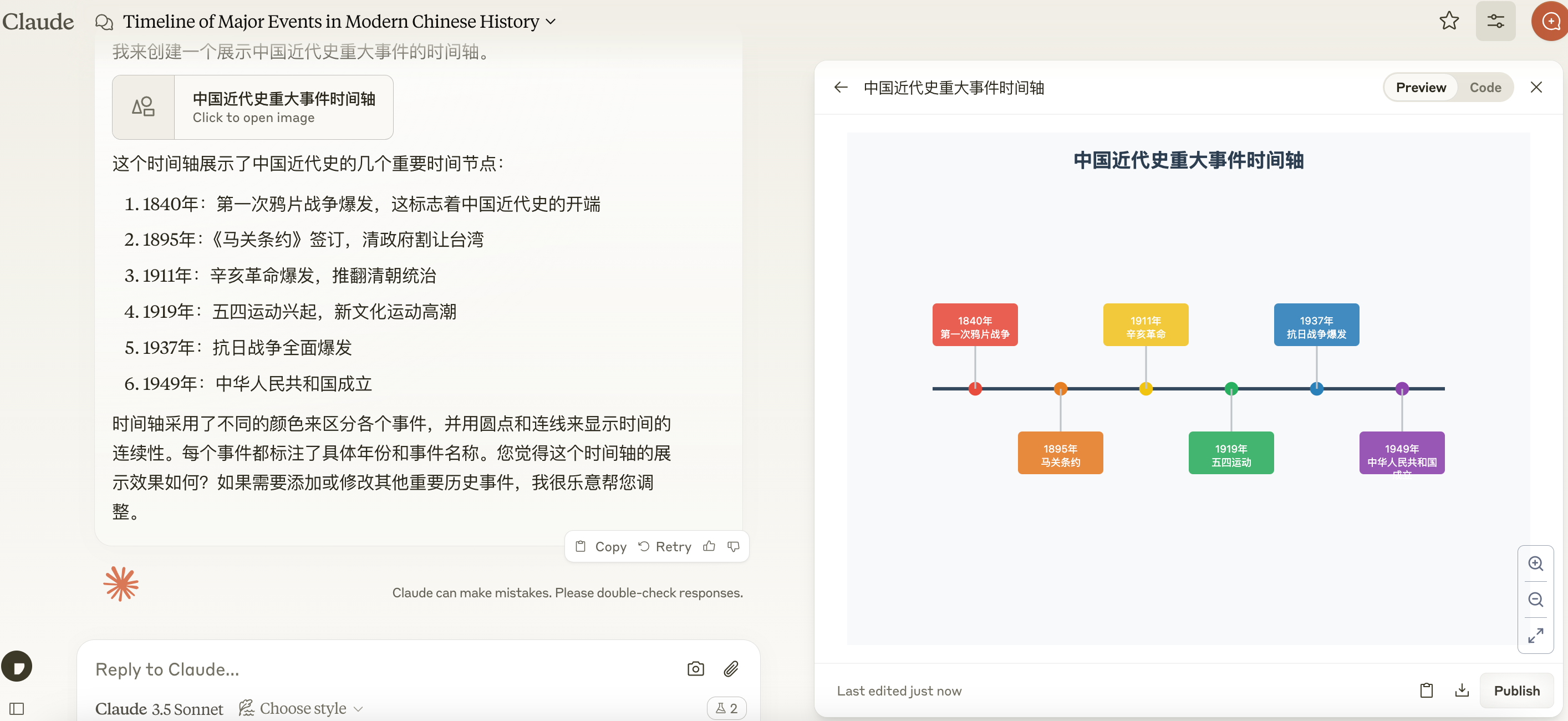Switch to the Code tab

pyautogui.click(x=1485, y=87)
